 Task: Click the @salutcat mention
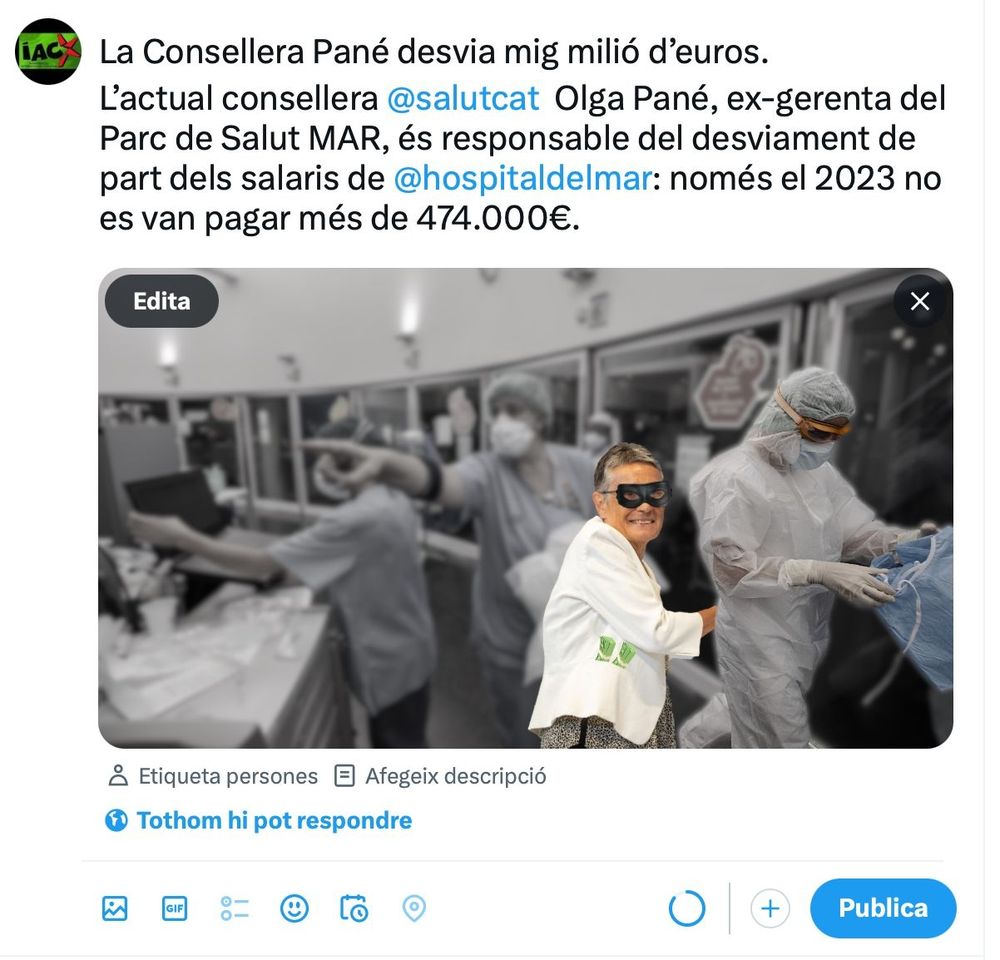pos(463,99)
